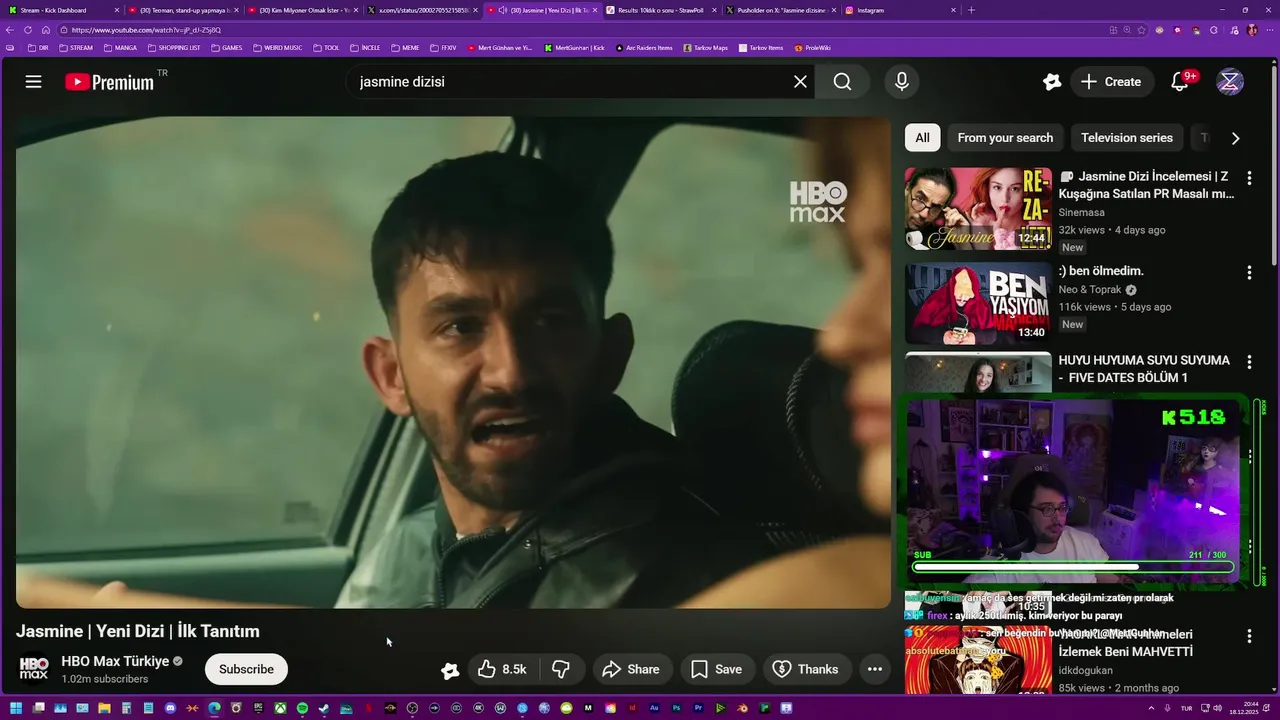The width and height of the screenshot is (1280, 720).
Task: Open Jasmine Dizi İncelemesi video thumbnail
Action: coord(978,208)
